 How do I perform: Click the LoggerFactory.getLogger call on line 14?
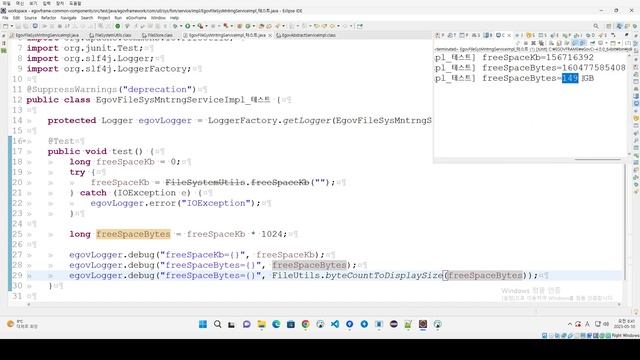[x=269, y=120]
